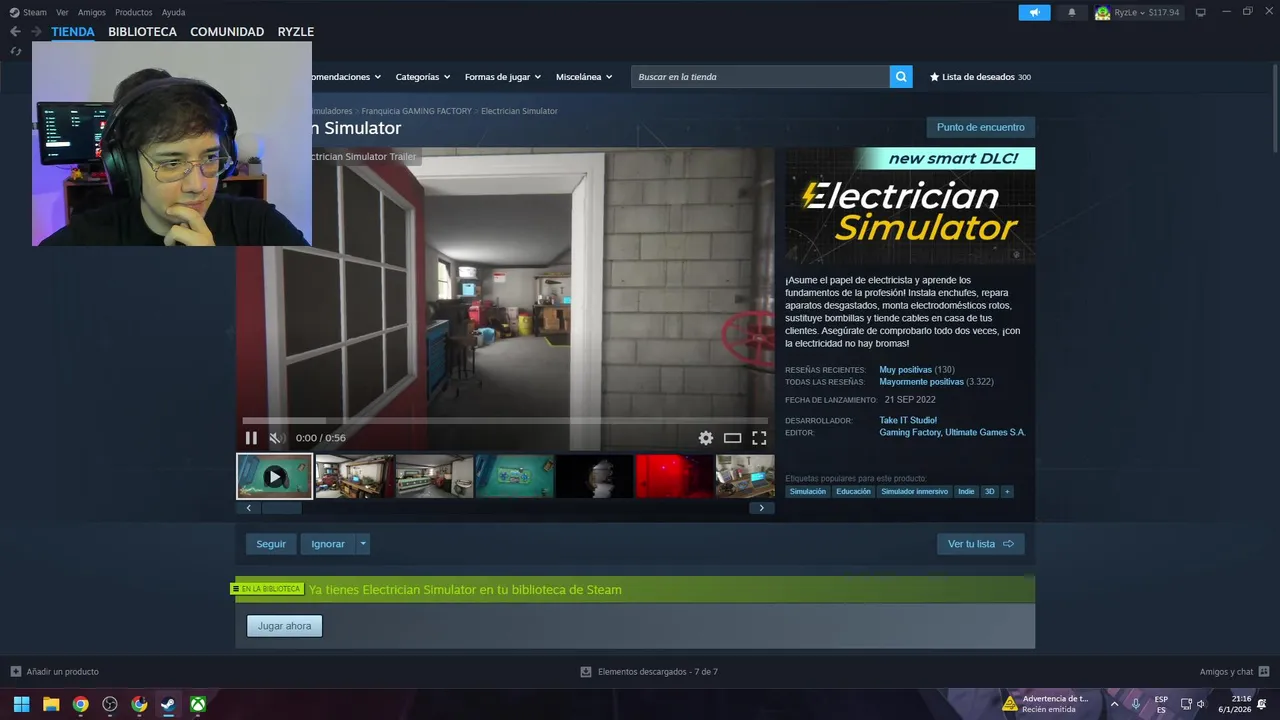This screenshot has height=720, width=1280.
Task: Click the Punto de encuentro button
Action: (980, 127)
